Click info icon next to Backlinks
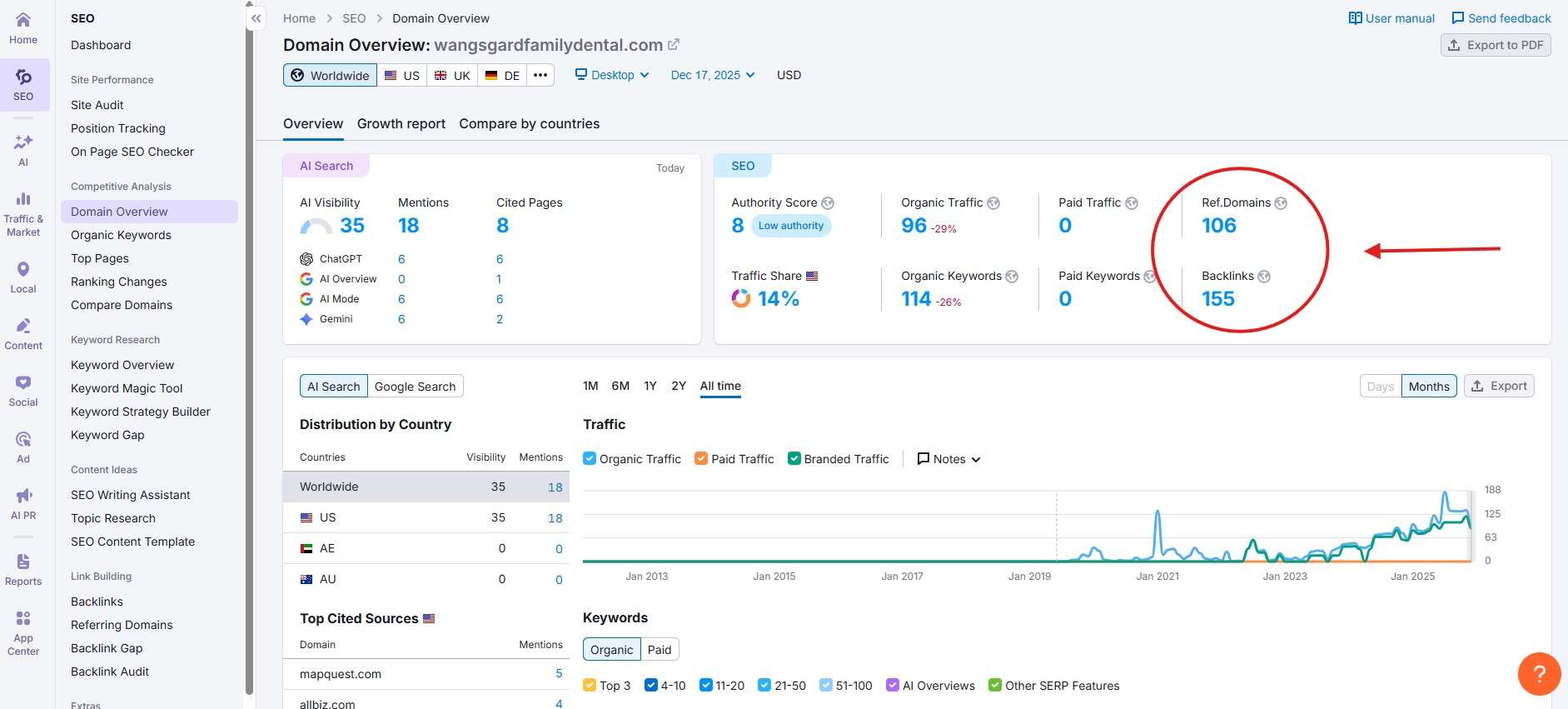The height and width of the screenshot is (709, 1568). point(1264,277)
